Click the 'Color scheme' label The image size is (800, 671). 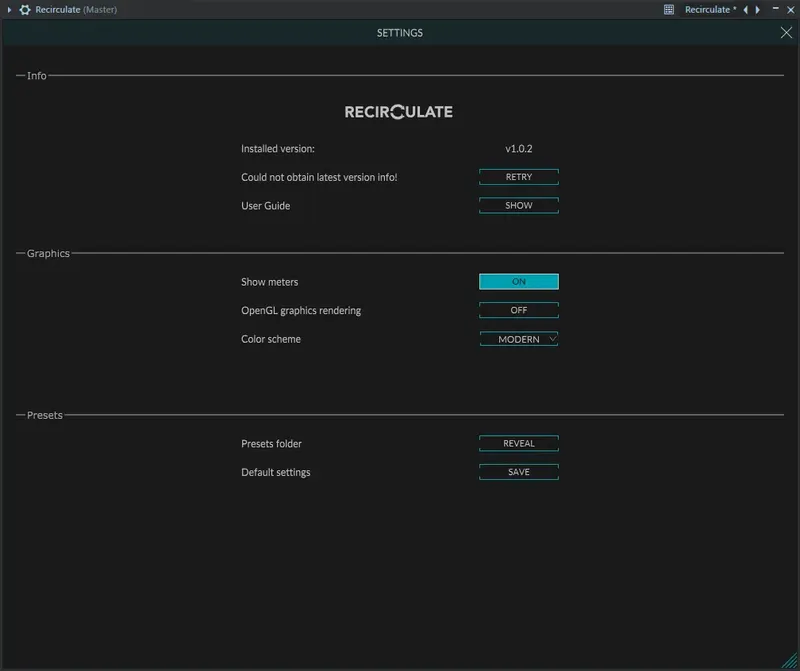click(270, 339)
